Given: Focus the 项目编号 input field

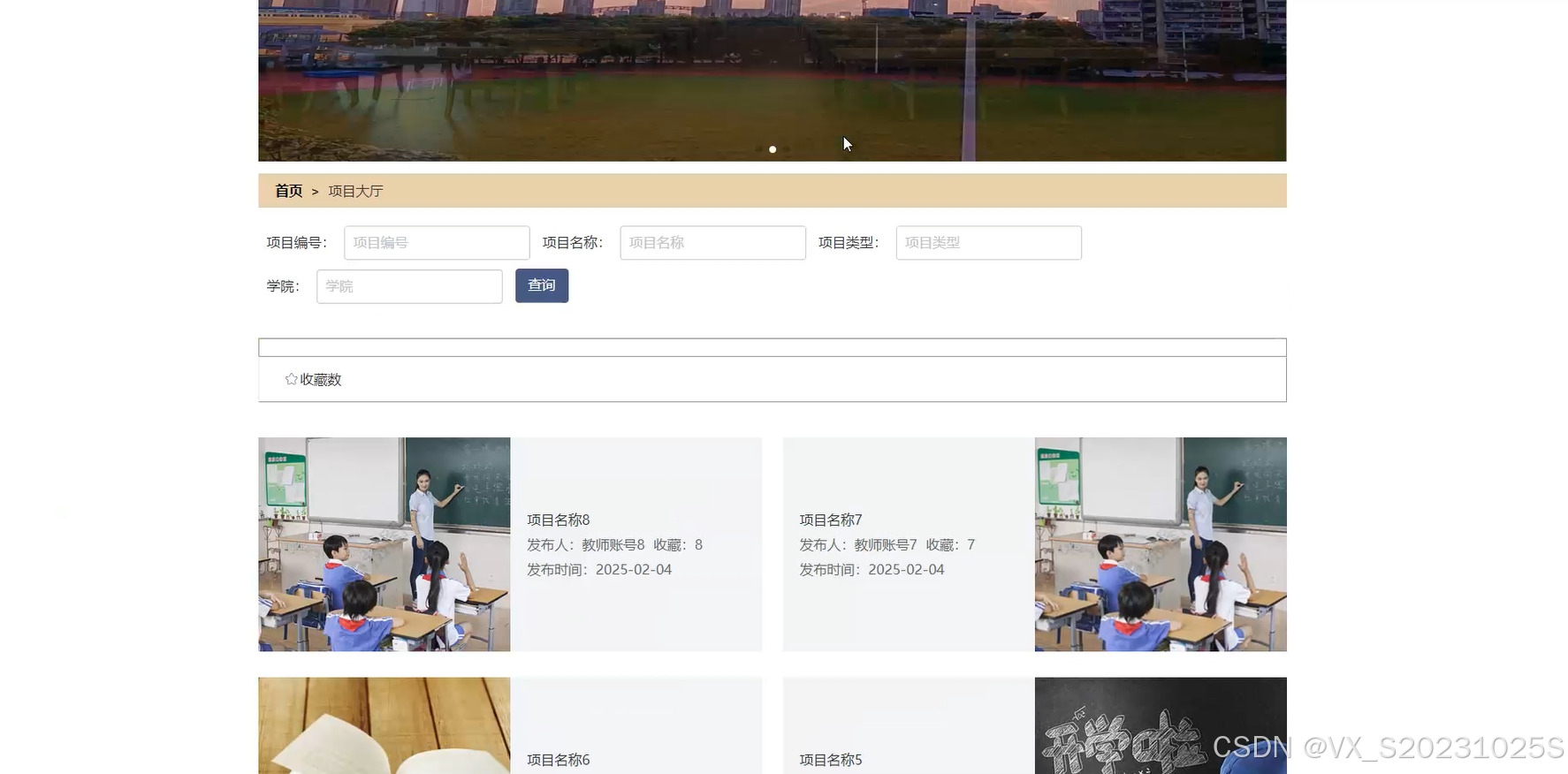Looking at the screenshot, I should [437, 243].
